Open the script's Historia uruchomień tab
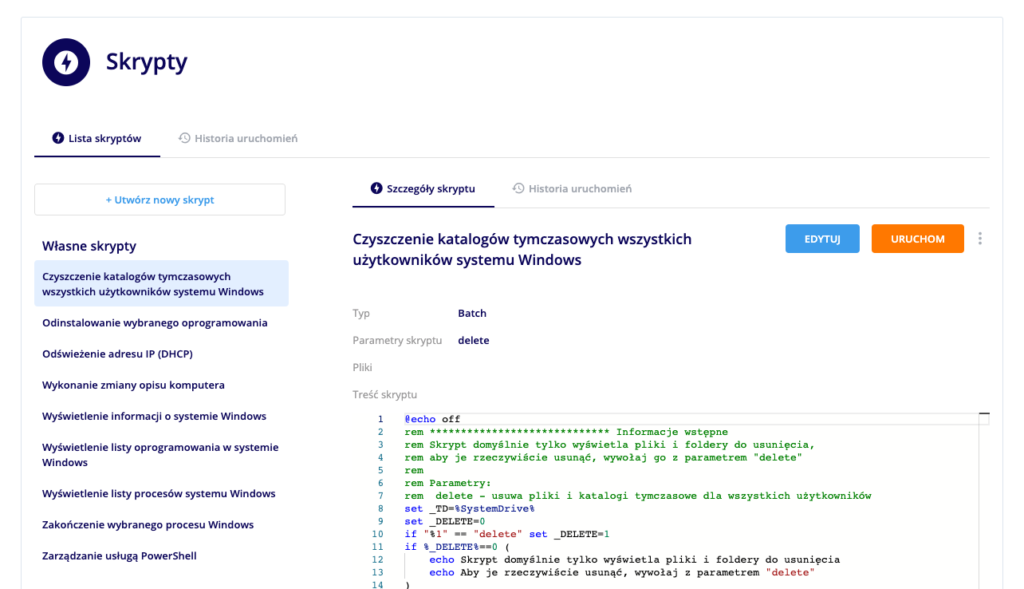This screenshot has width=1024, height=589. coord(572,189)
